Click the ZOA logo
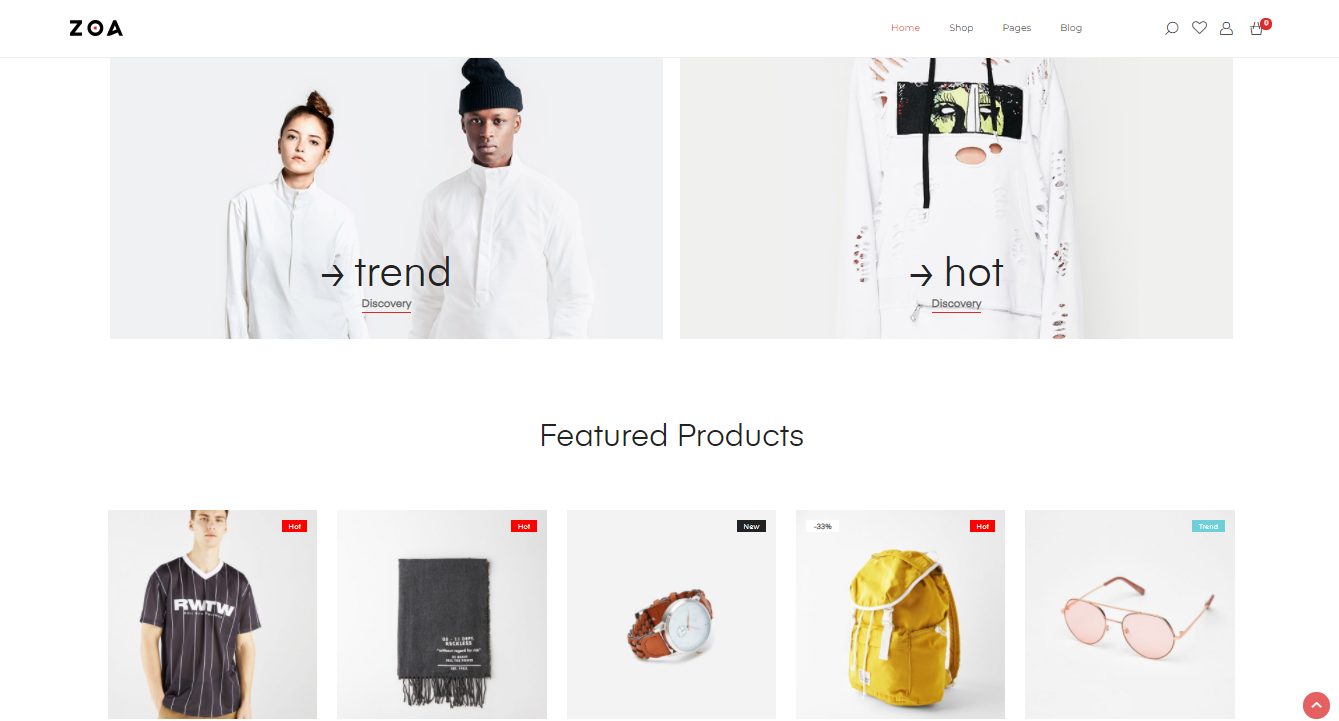Screen dimensions: 1339x721 click(96, 28)
